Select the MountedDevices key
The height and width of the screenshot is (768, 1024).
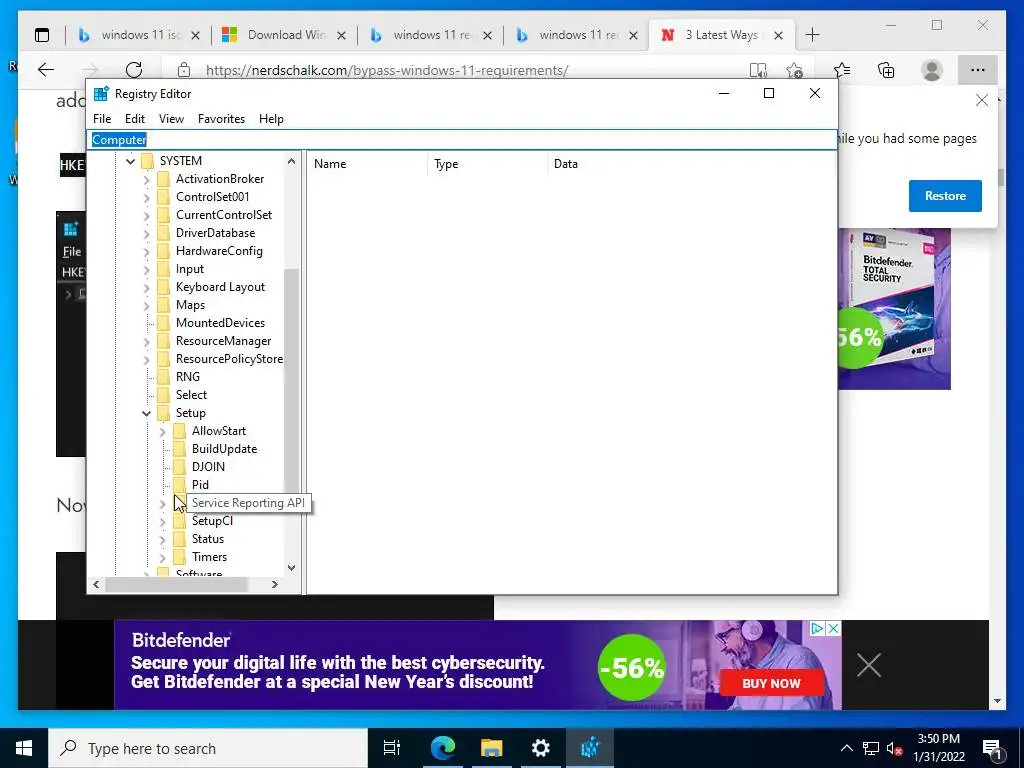(220, 323)
